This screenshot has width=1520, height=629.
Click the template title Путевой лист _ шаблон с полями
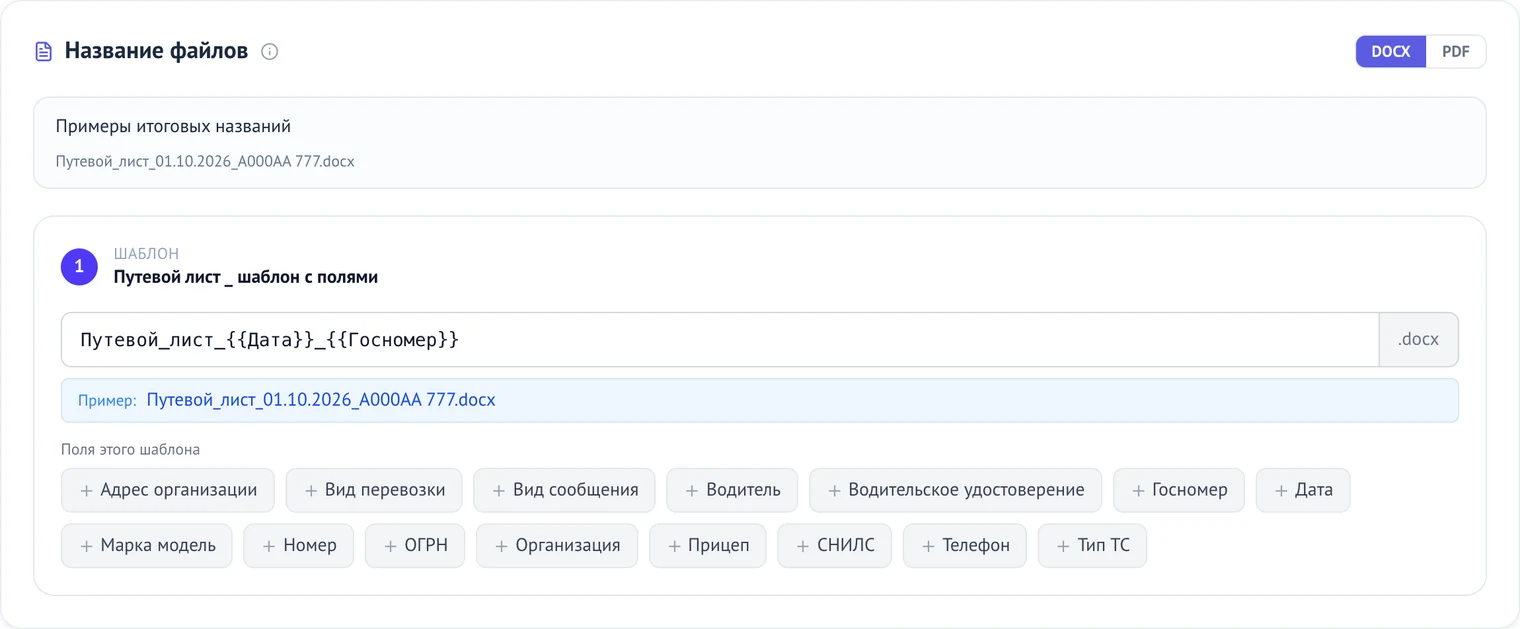[246, 277]
